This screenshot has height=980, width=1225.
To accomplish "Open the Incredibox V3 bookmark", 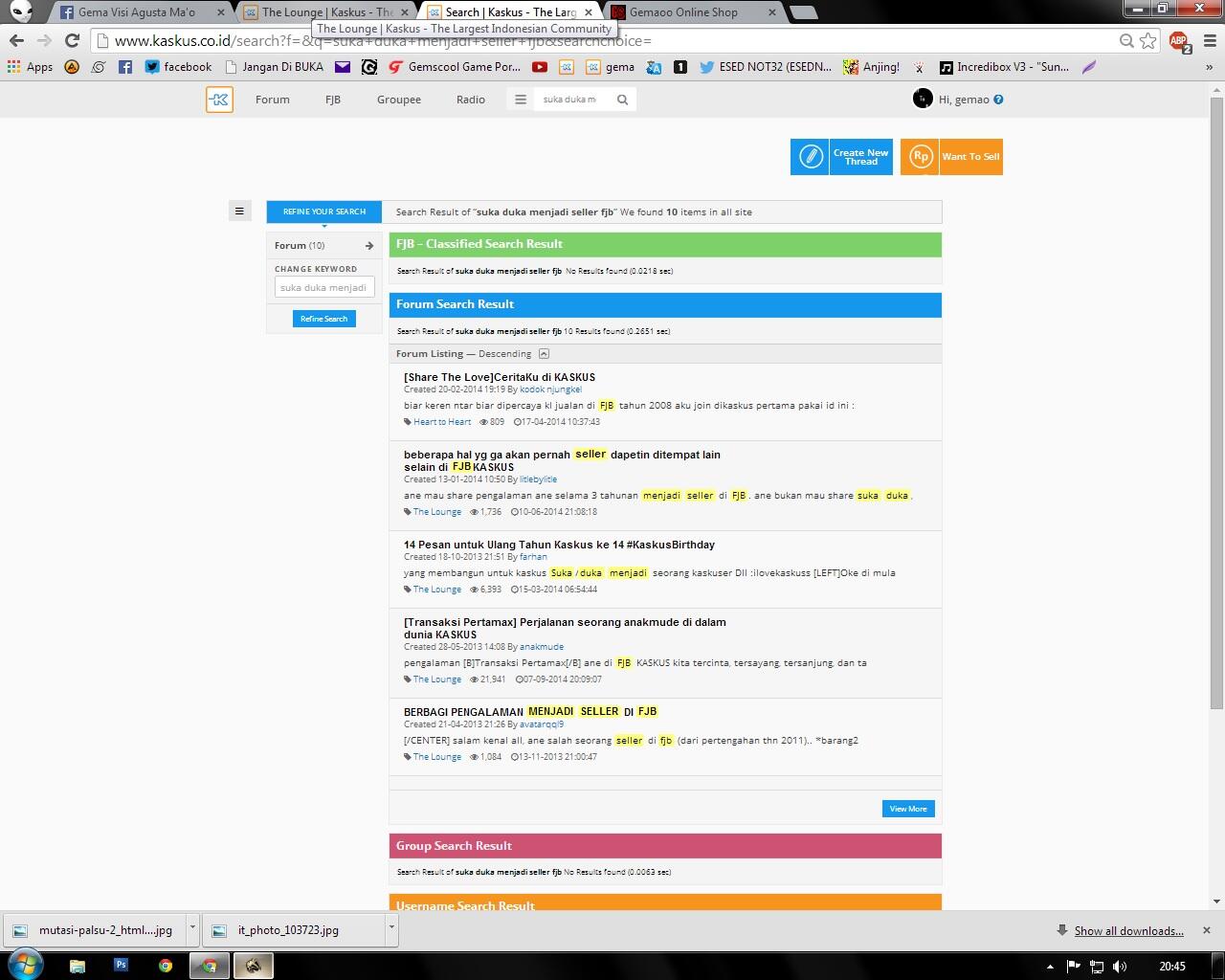I will coord(1004,67).
